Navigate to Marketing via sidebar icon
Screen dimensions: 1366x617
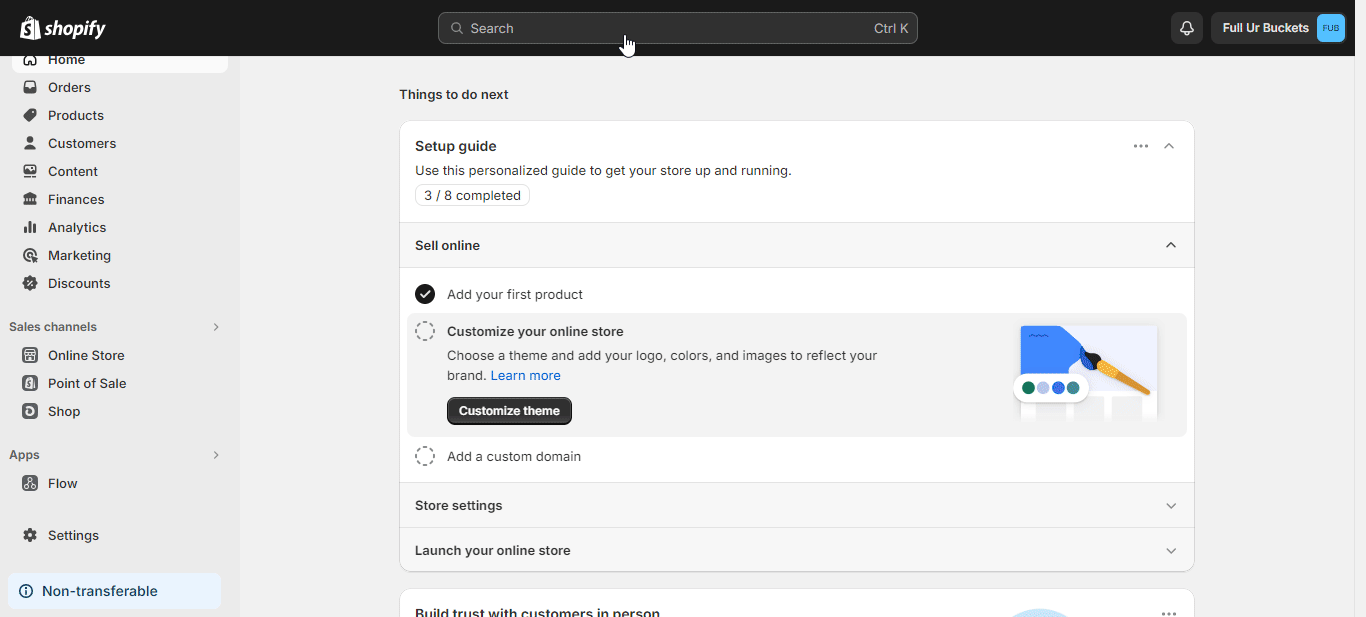pos(30,255)
